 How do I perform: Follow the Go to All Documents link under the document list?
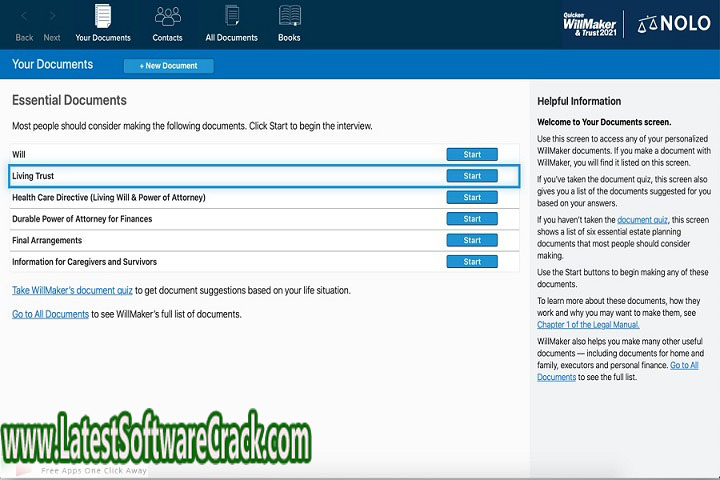51,314
